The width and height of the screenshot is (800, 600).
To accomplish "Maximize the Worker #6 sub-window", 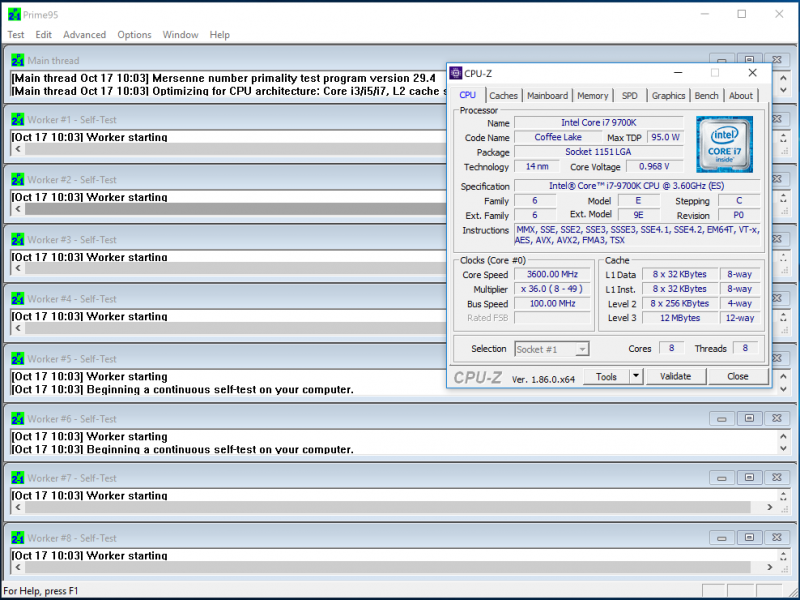I will pos(750,419).
